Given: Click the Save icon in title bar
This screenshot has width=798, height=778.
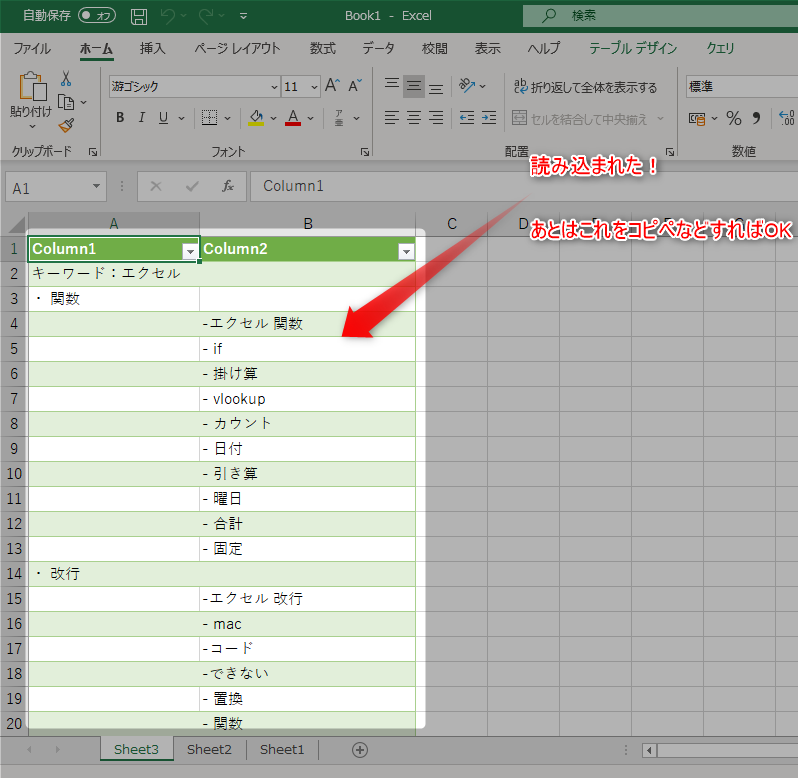Looking at the screenshot, I should click(139, 16).
